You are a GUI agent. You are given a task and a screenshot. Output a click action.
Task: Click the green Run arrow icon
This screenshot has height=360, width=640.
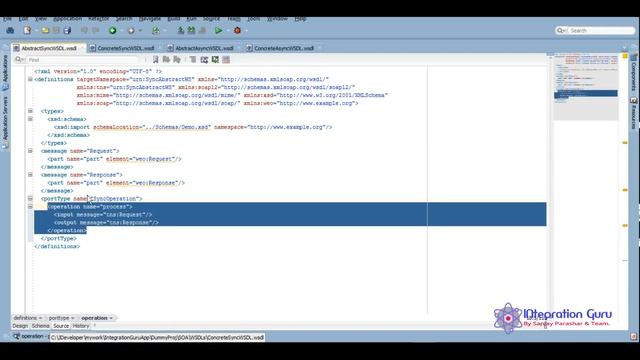pos(219,31)
